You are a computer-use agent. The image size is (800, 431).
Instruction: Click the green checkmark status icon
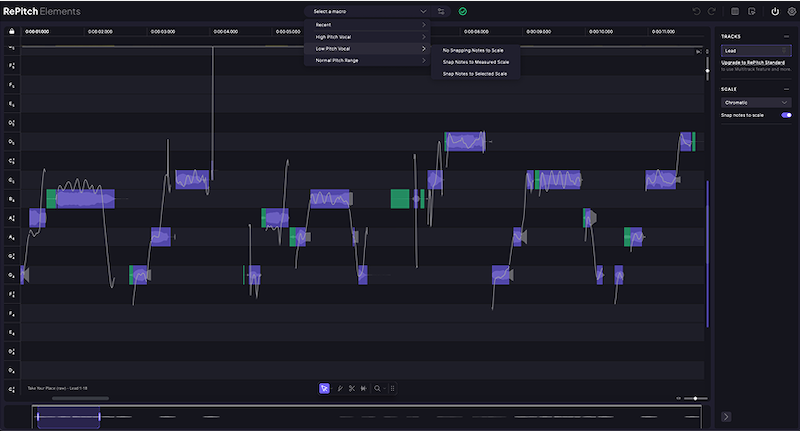(x=463, y=11)
